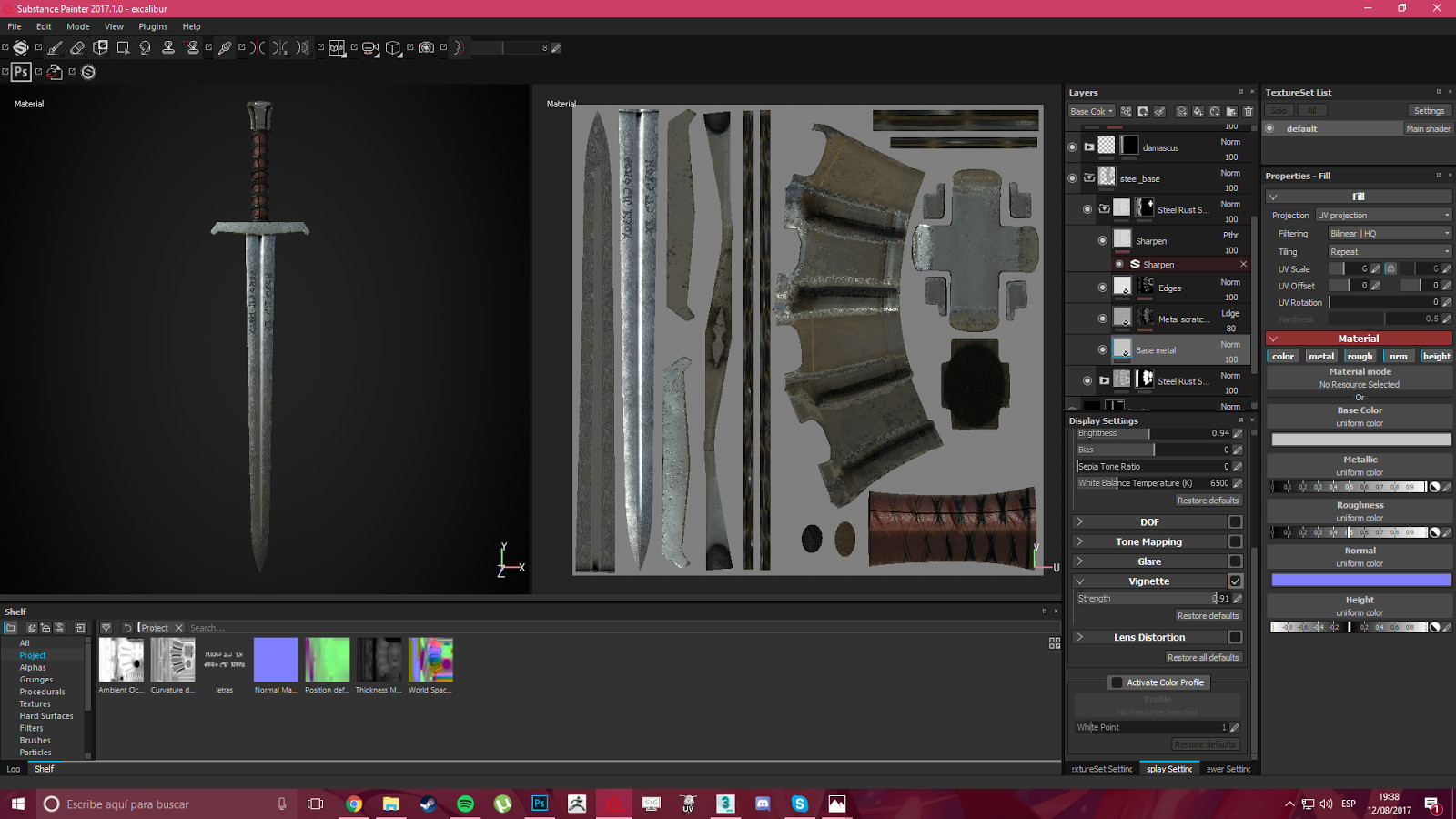
Task: Collapse the Material section
Action: pyautogui.click(x=1274, y=339)
